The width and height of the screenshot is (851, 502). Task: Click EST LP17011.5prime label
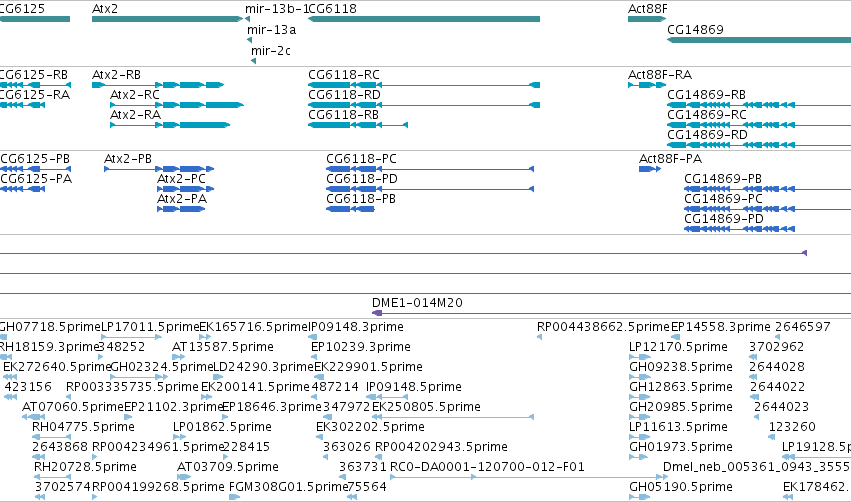[151, 327]
